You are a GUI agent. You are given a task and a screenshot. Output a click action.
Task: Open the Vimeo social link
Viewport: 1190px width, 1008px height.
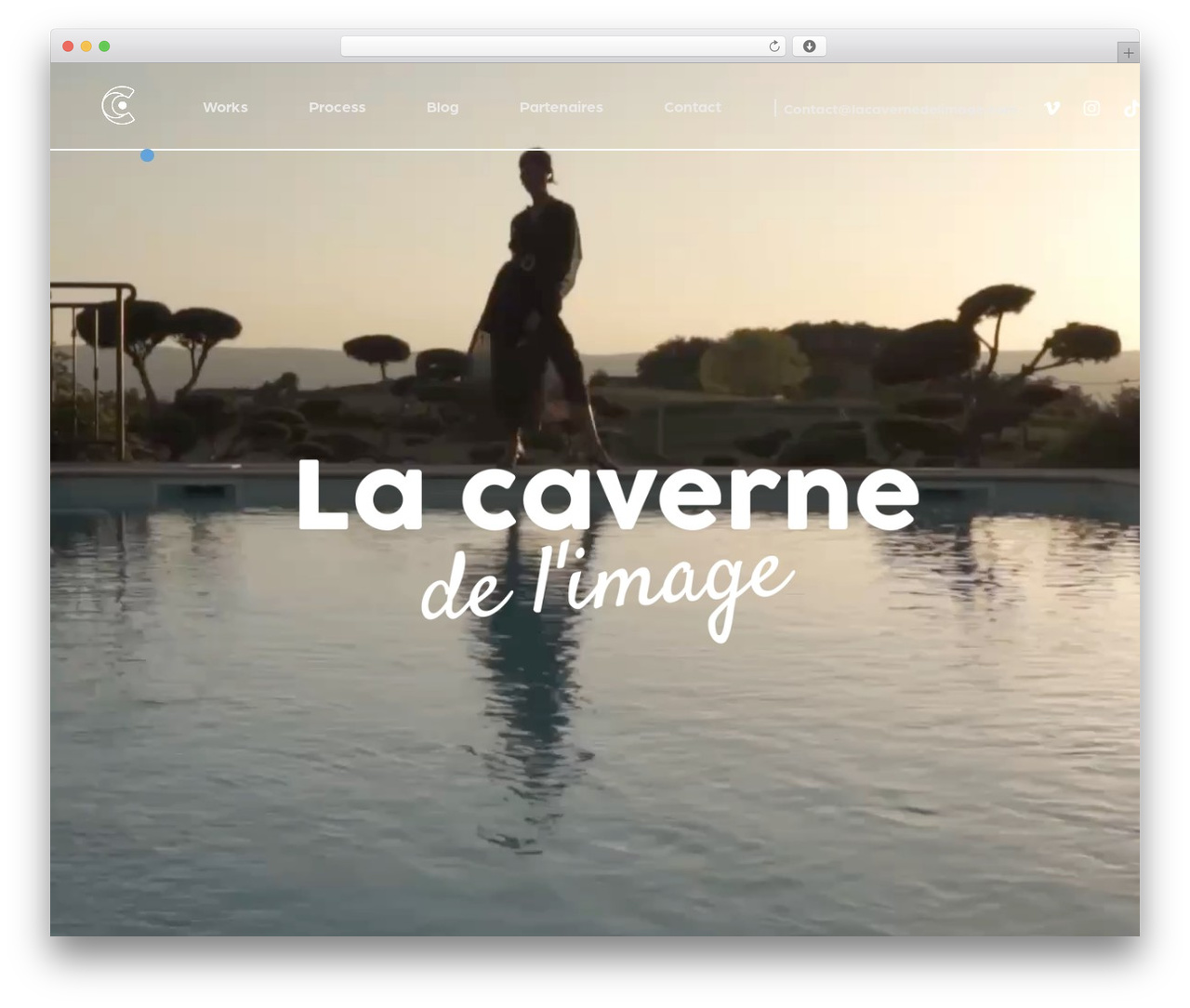click(x=1052, y=108)
